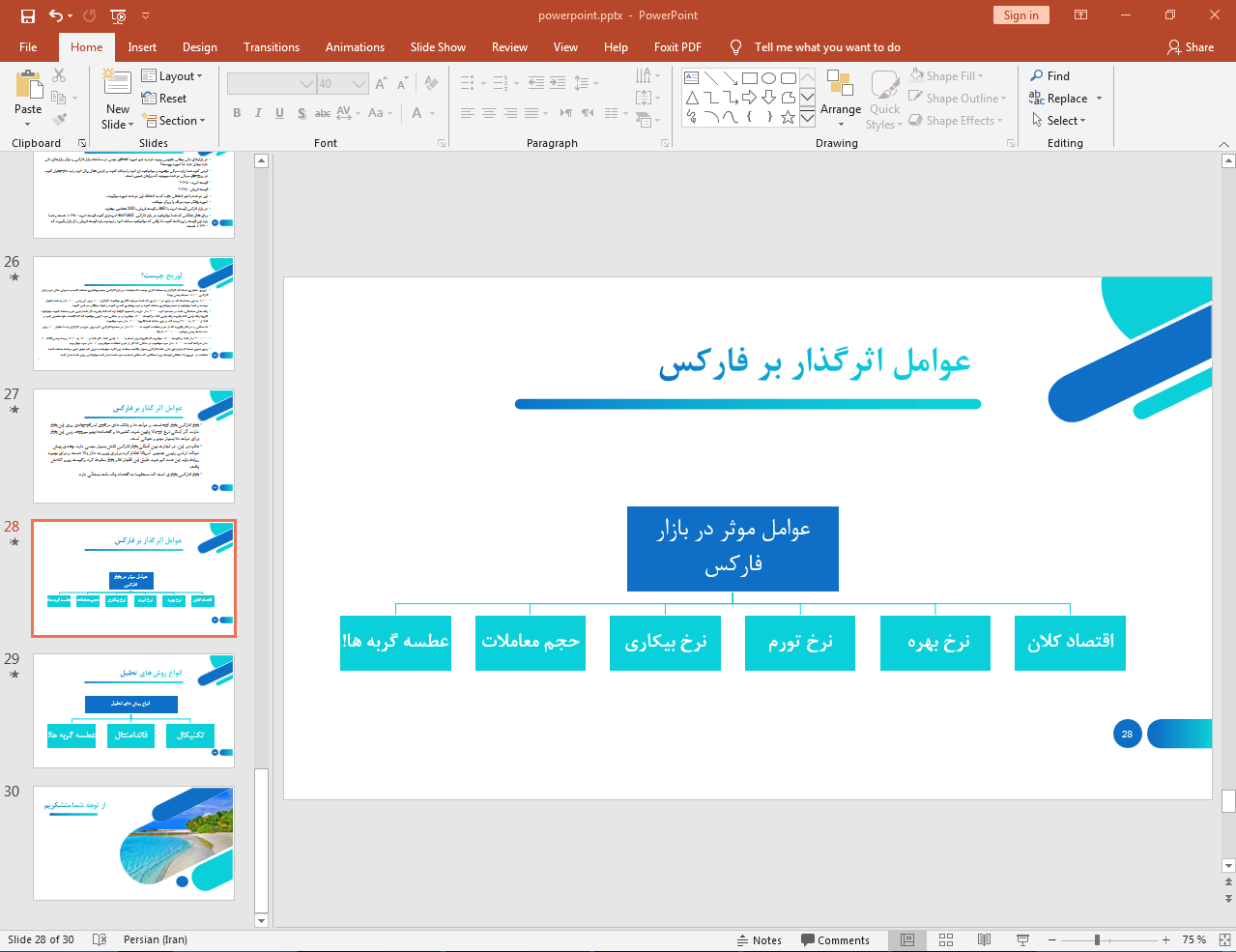
Task: Open the Quick Styles gallery
Action: [x=884, y=100]
